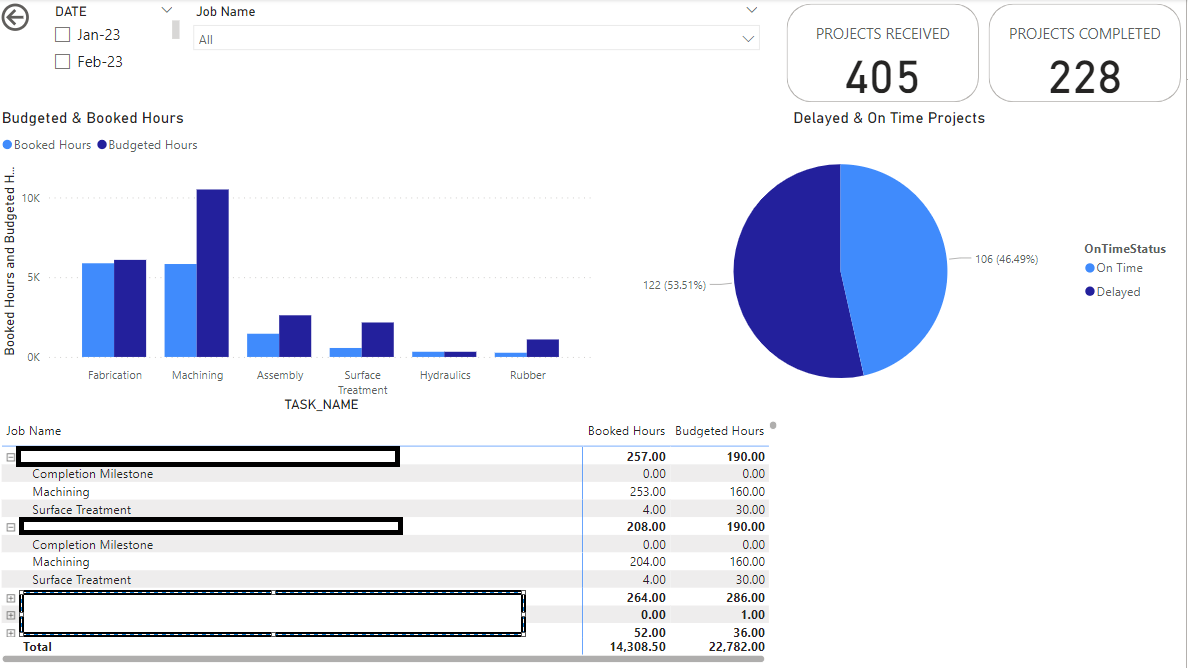
Task: Tick the Feb-23 date checkbox
Action: (63, 62)
